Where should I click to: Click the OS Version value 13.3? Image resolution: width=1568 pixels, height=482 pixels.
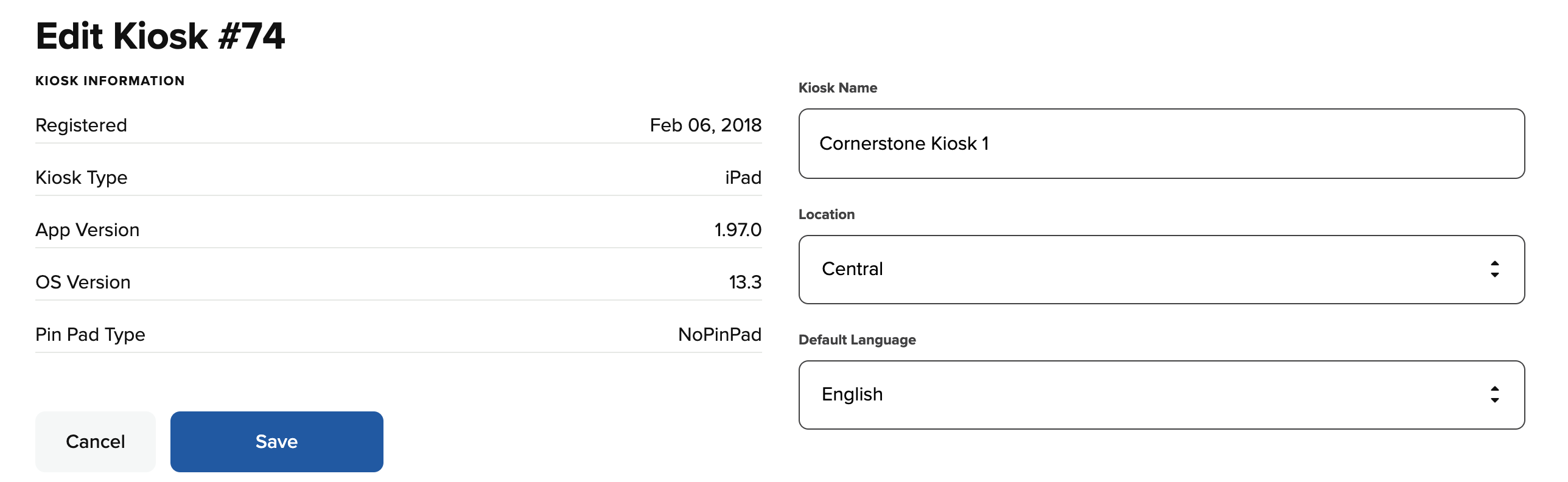pos(746,282)
